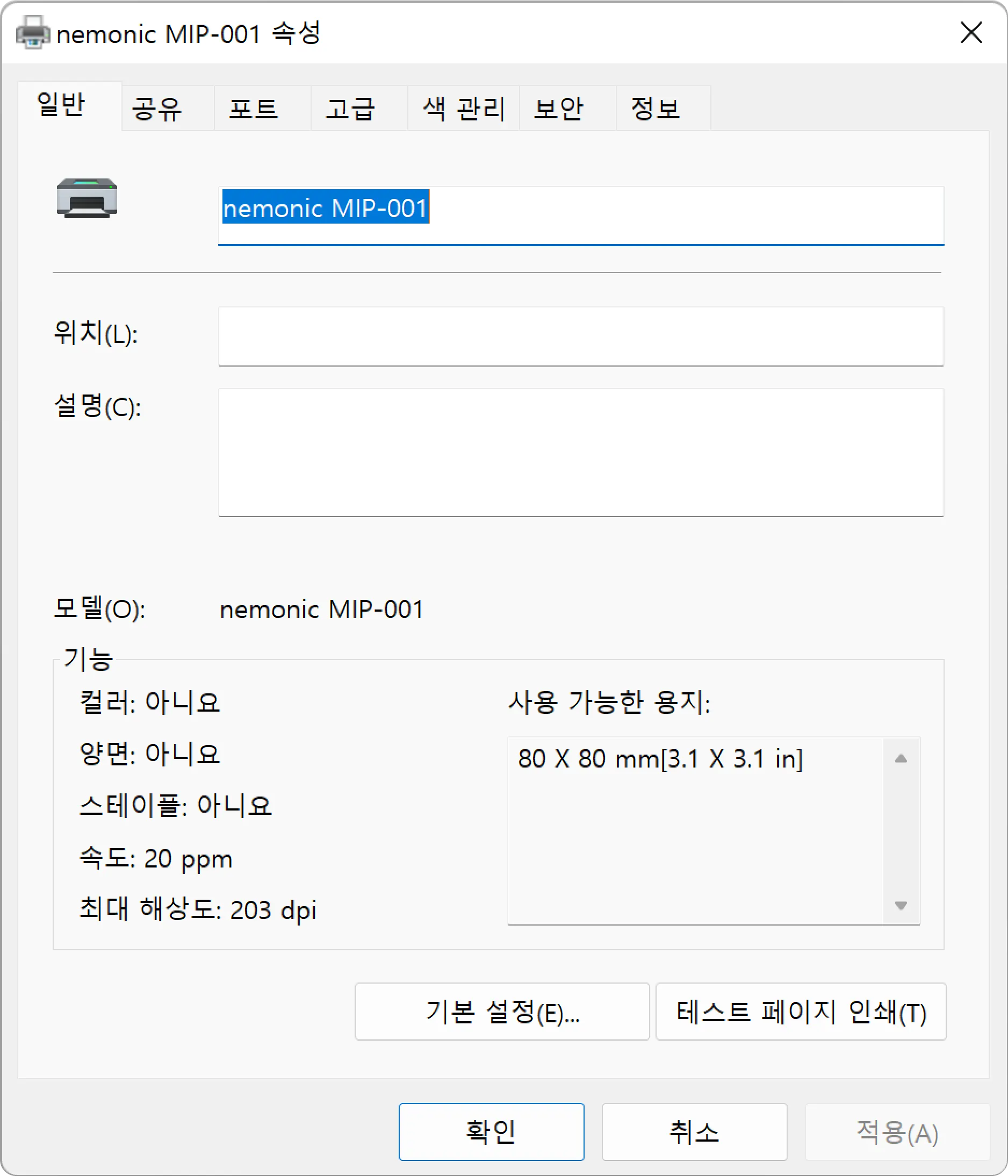Go to the 고급 tab
Viewport: 1008px width, 1176px height.
359,108
